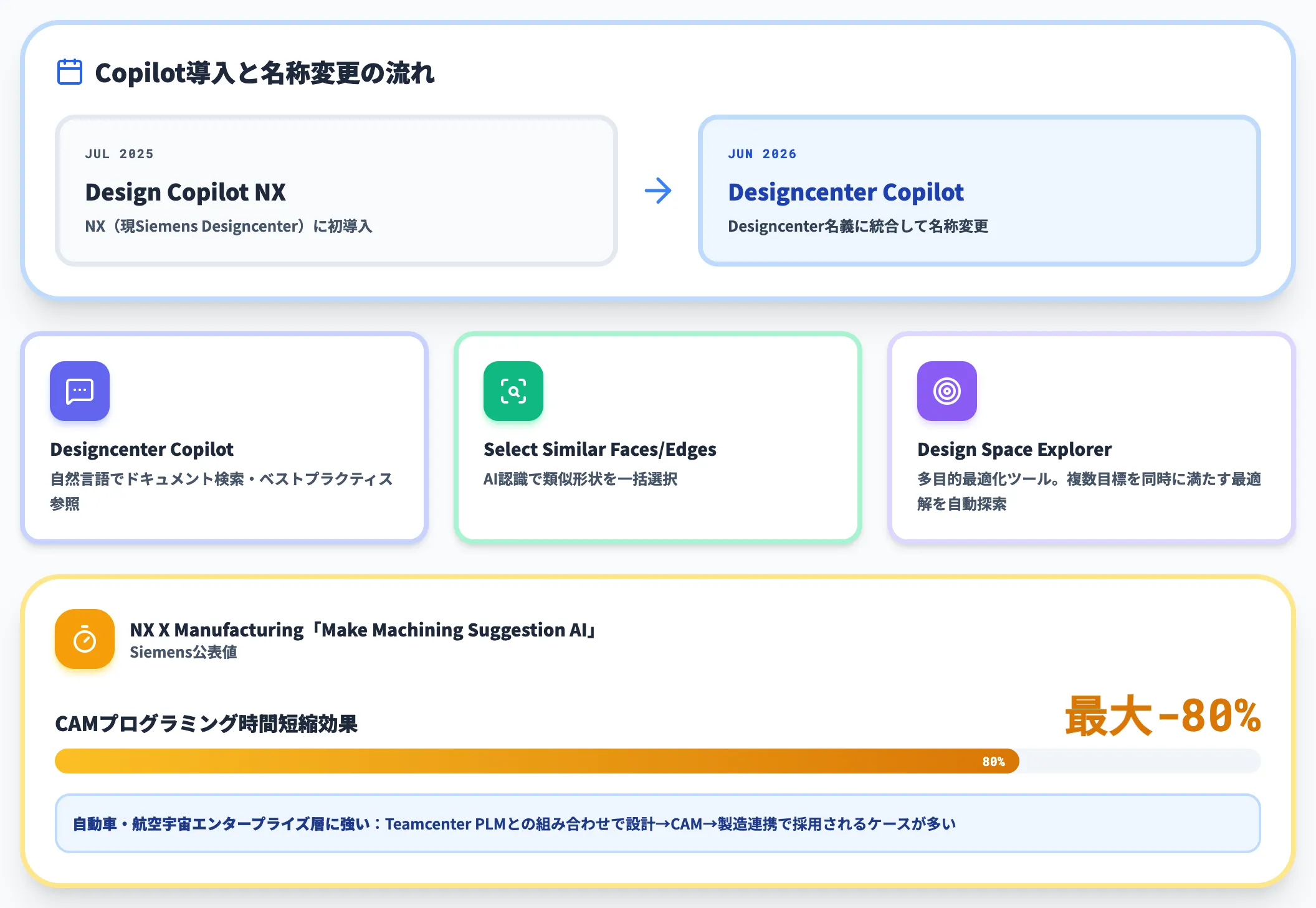Click the Select Similar Faces/Edges title

point(600,449)
